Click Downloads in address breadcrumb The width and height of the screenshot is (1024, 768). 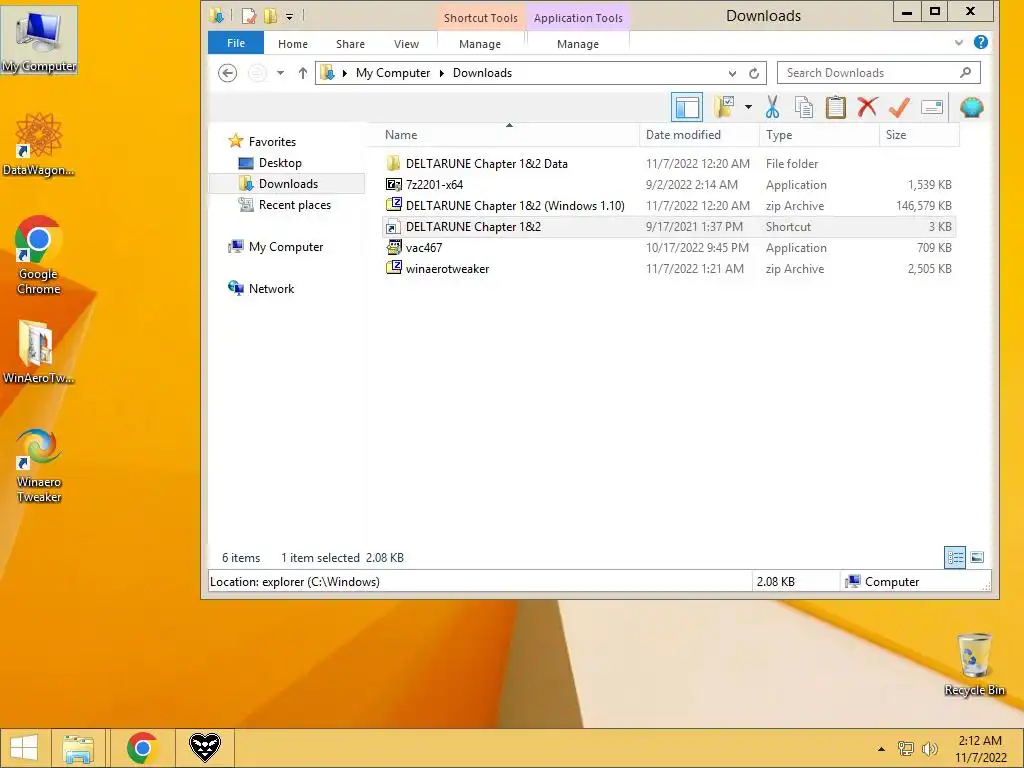[x=482, y=73]
